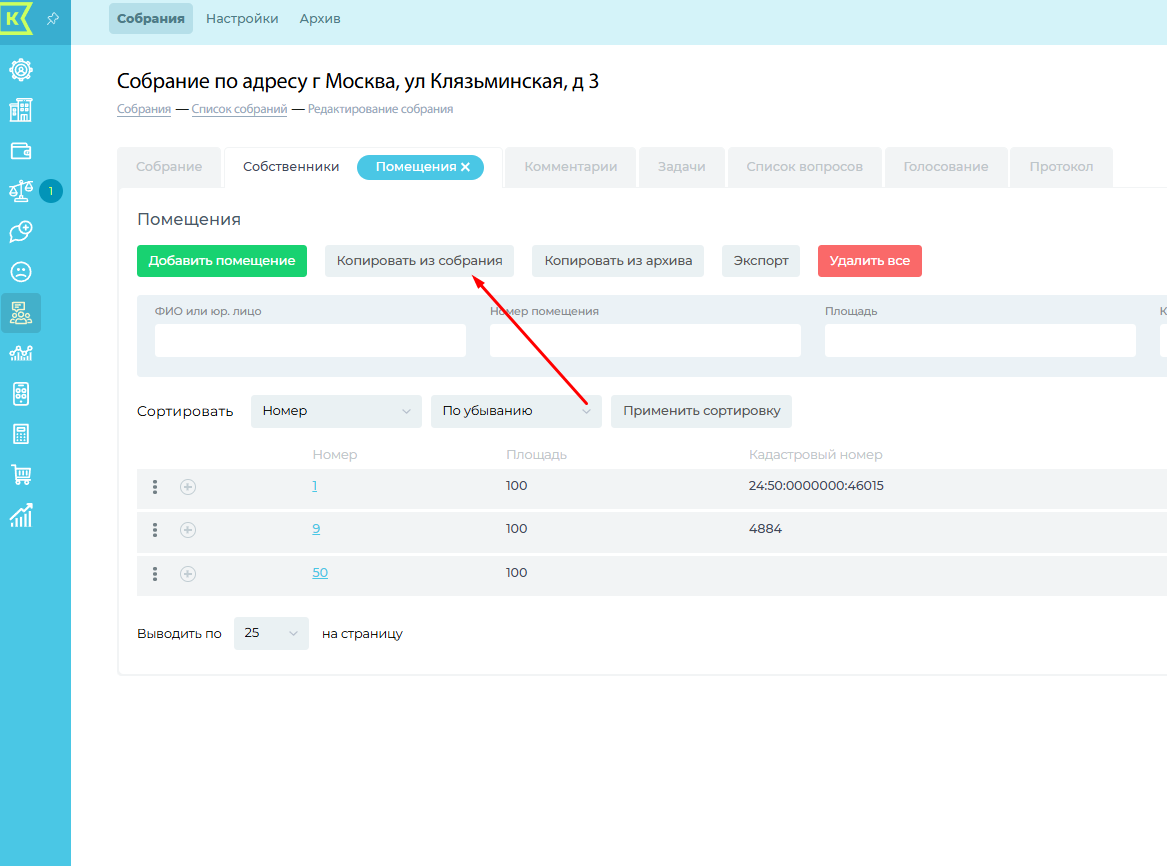
Task: Open the per-page dropdown showing 25
Action: tap(271, 633)
